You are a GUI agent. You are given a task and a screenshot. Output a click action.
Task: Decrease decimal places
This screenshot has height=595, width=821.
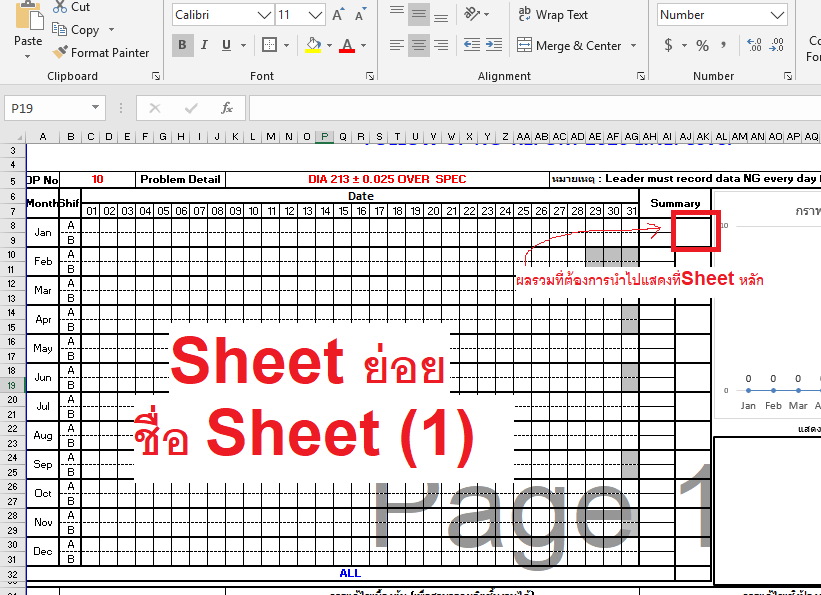776,45
